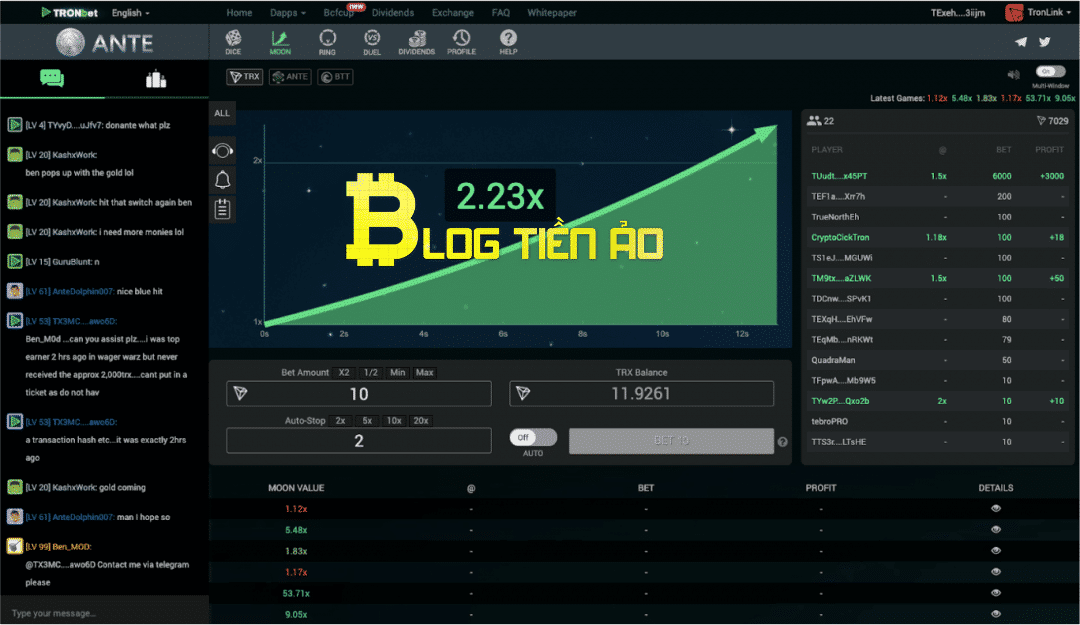This screenshot has height=625, width=1080.
Task: Click player TrueNorthEh in the list
Action: pyautogui.click(x=835, y=216)
